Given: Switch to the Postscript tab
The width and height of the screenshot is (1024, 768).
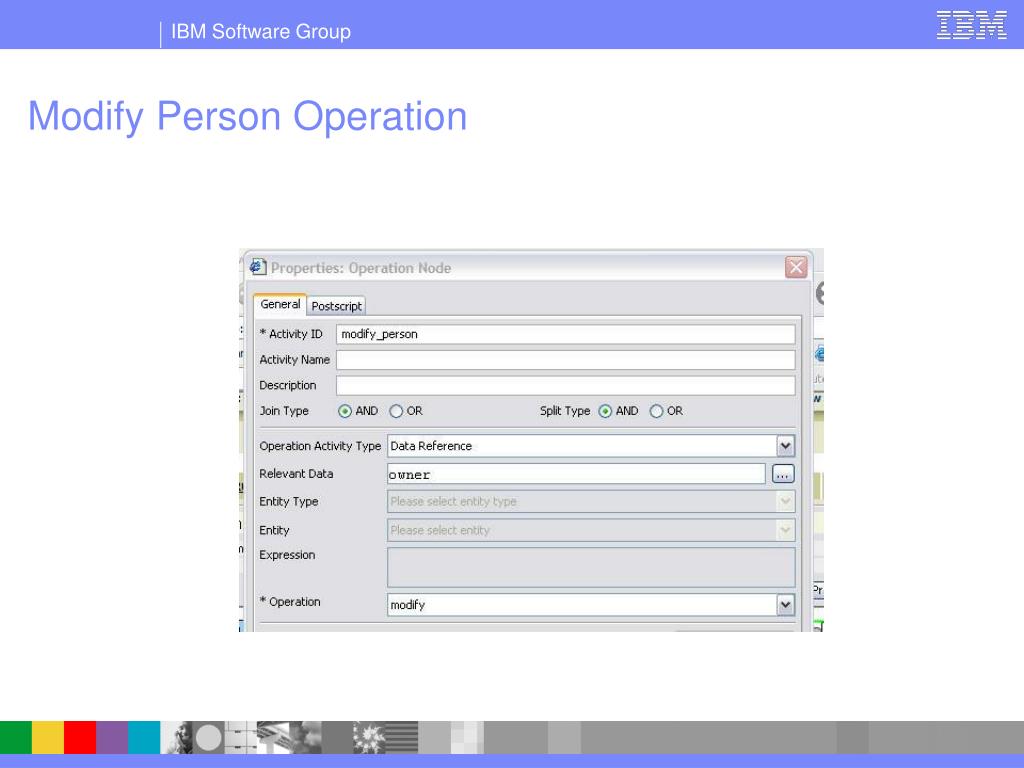Looking at the screenshot, I should click(x=336, y=306).
